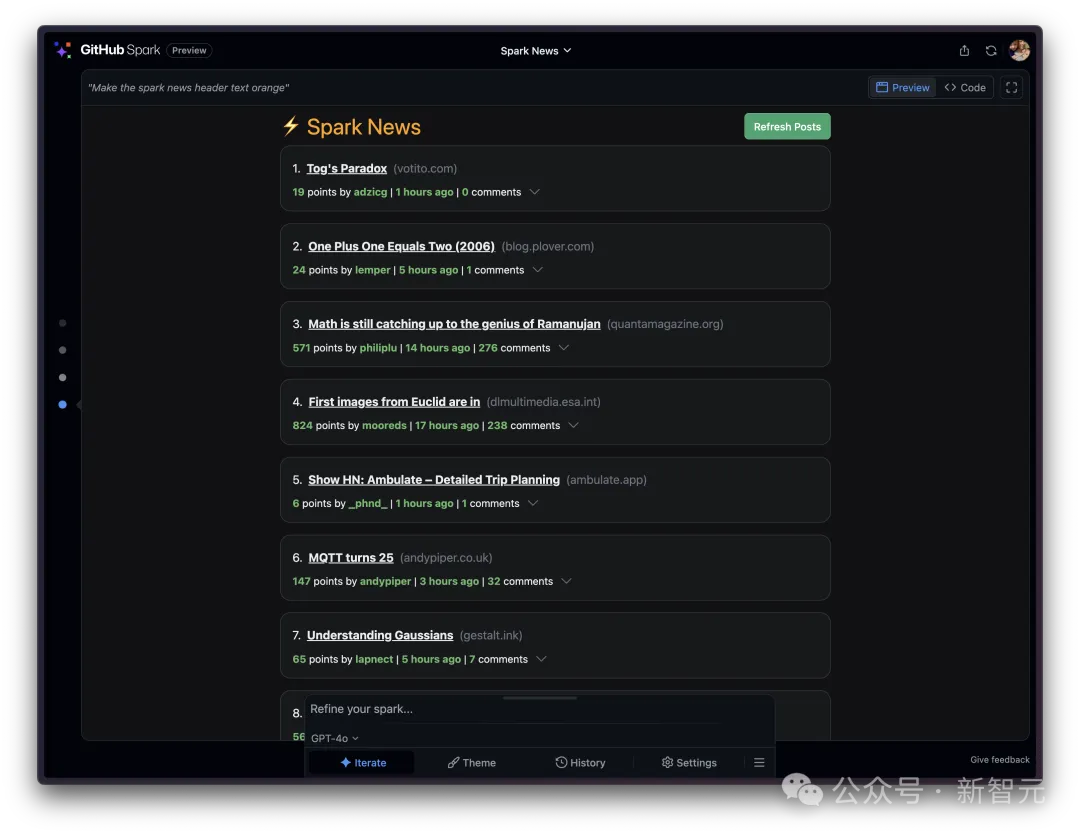This screenshot has width=1080, height=834.
Task: Open the Settings tab
Action: point(689,762)
